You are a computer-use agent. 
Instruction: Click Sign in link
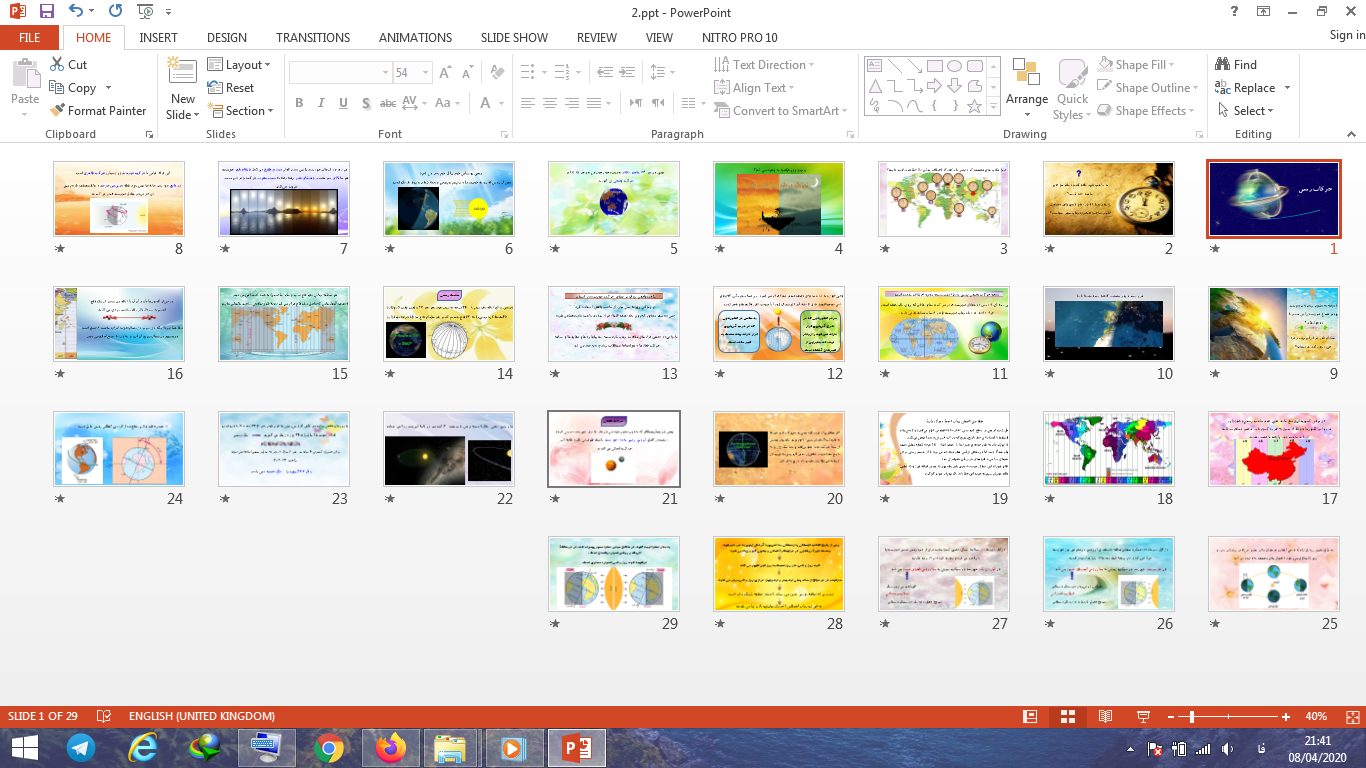[x=1346, y=35]
